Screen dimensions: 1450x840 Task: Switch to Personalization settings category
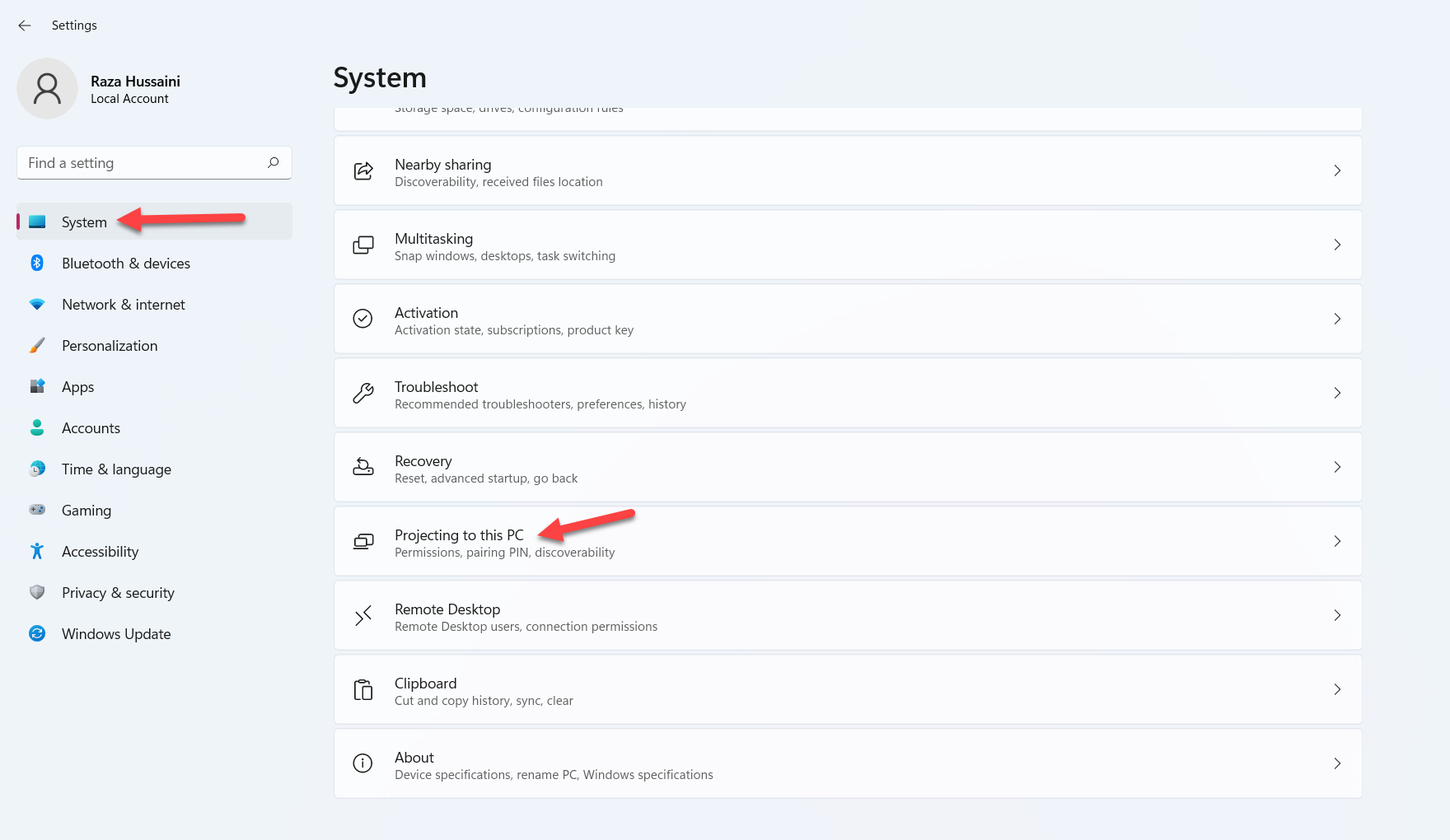(110, 346)
